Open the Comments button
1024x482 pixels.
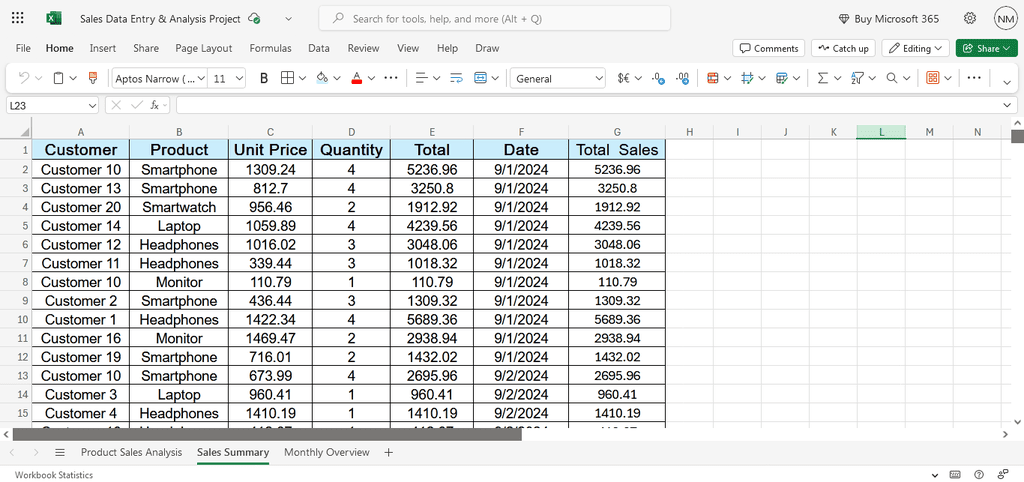click(x=769, y=48)
